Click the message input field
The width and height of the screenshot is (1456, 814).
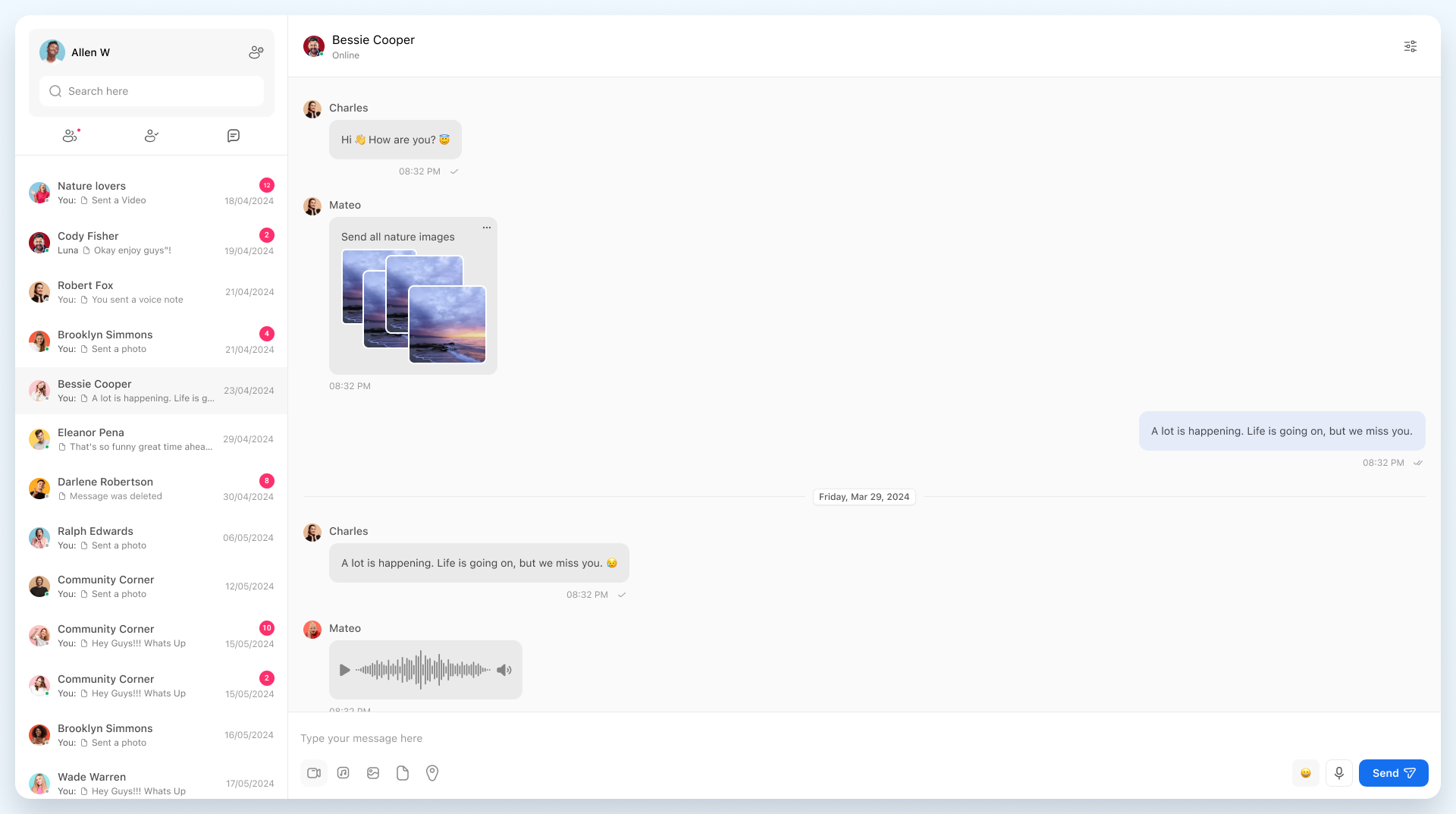pyautogui.click(x=531, y=737)
